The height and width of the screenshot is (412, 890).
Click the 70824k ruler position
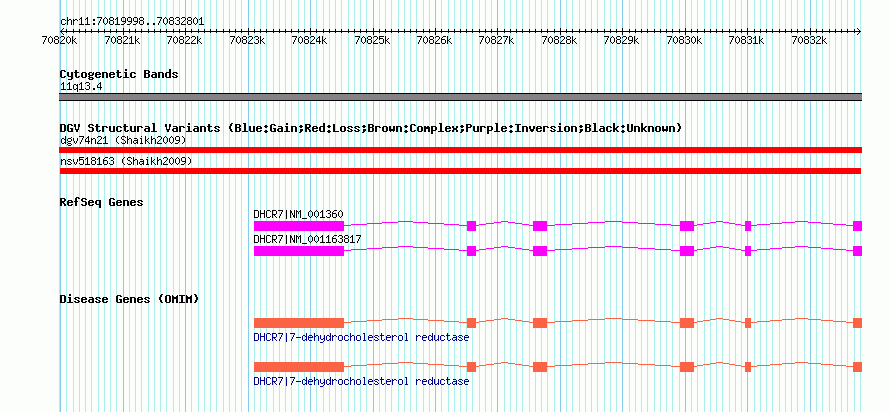pyautogui.click(x=310, y=40)
